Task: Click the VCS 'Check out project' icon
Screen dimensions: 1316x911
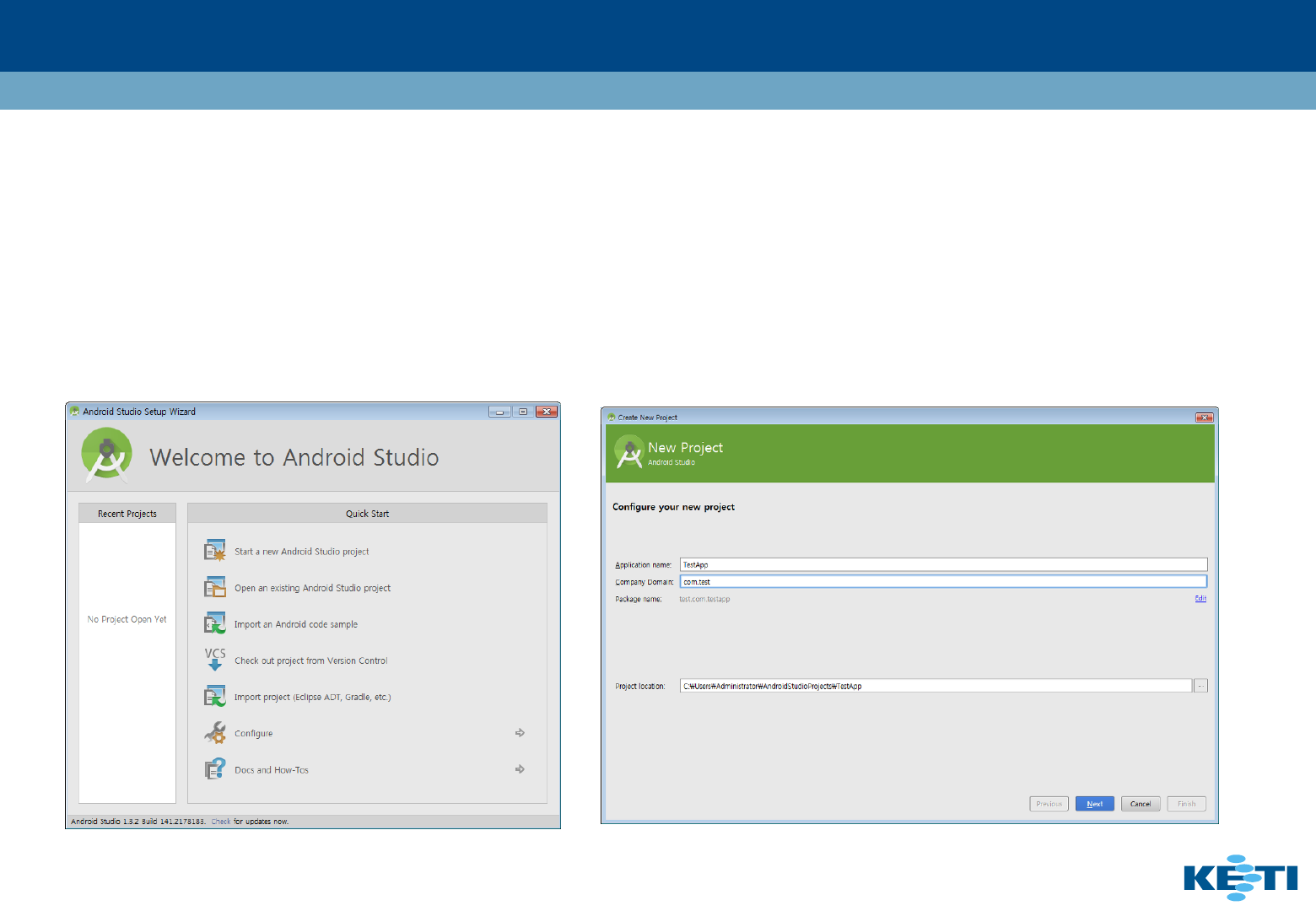Action: tap(215, 660)
